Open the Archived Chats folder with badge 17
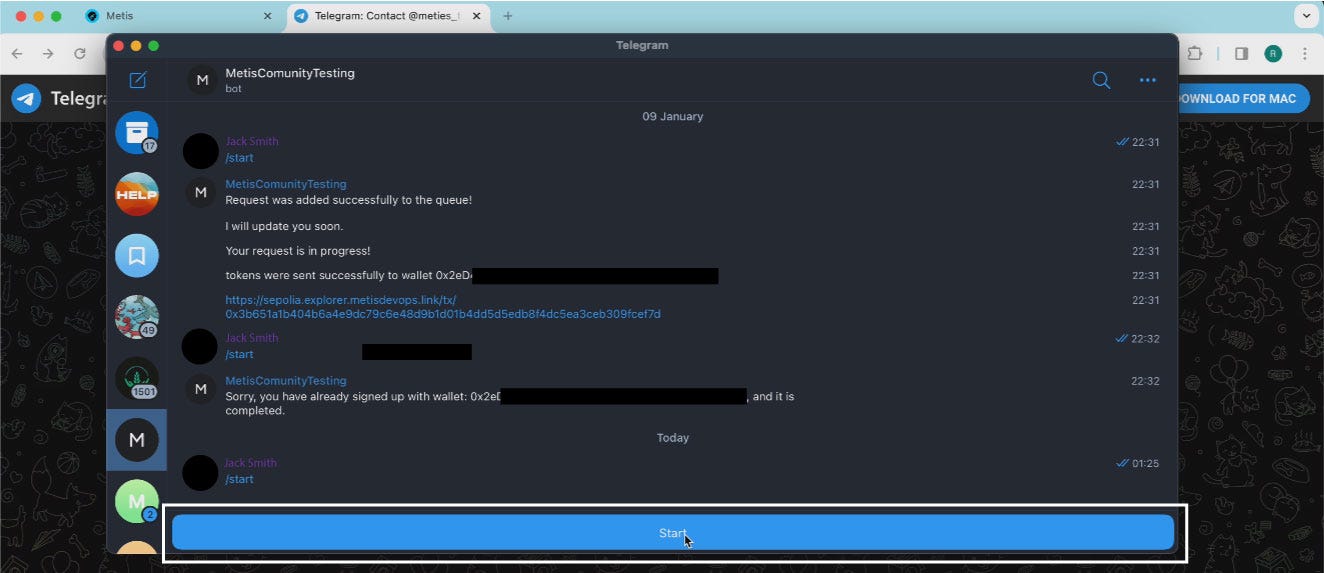1324x573 pixels. point(137,132)
